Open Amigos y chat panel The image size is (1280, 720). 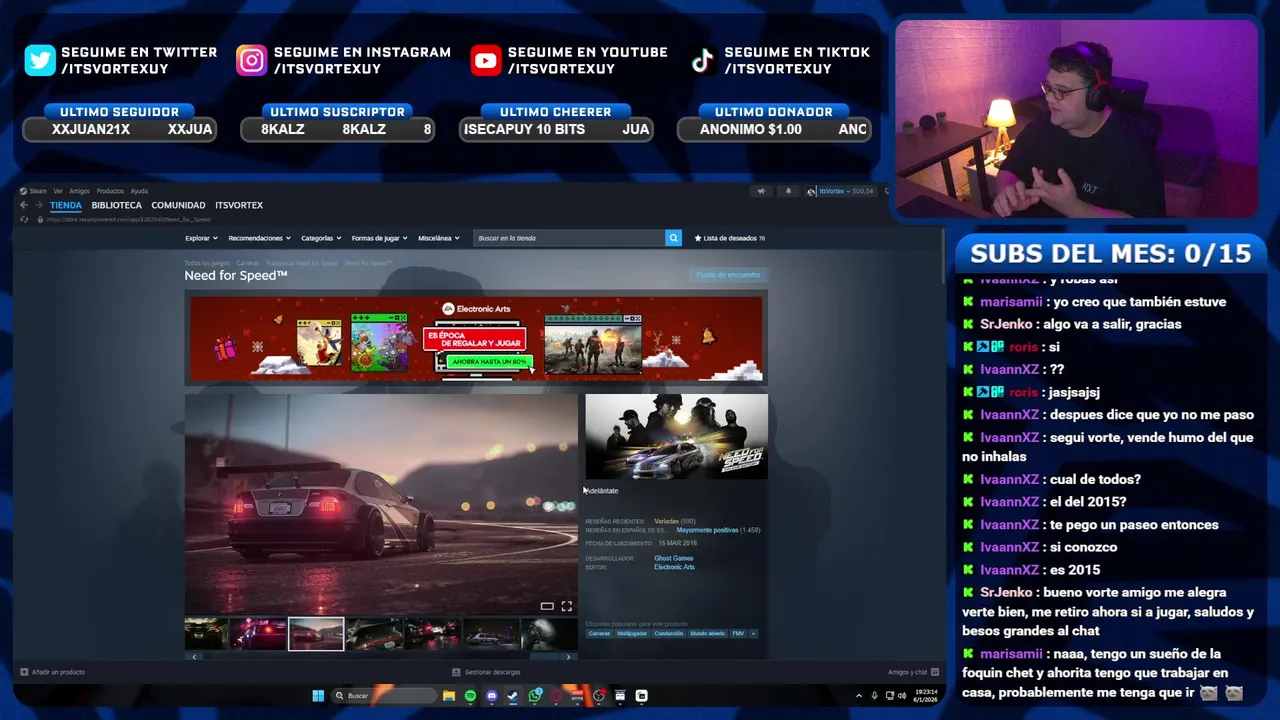click(912, 672)
